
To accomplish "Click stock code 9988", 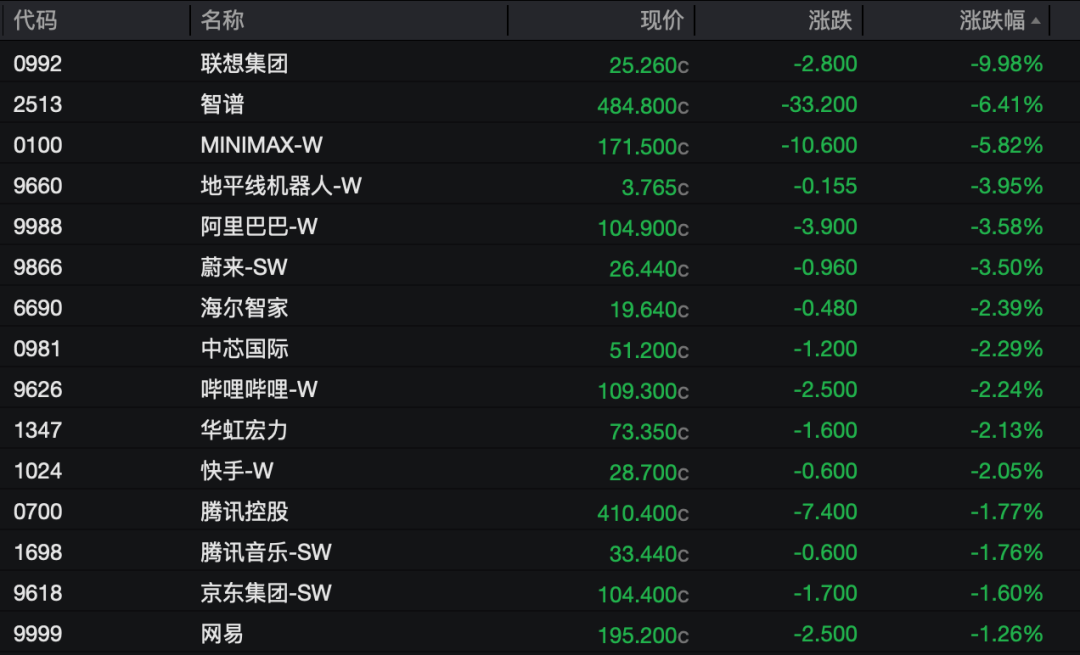I will (38, 227).
